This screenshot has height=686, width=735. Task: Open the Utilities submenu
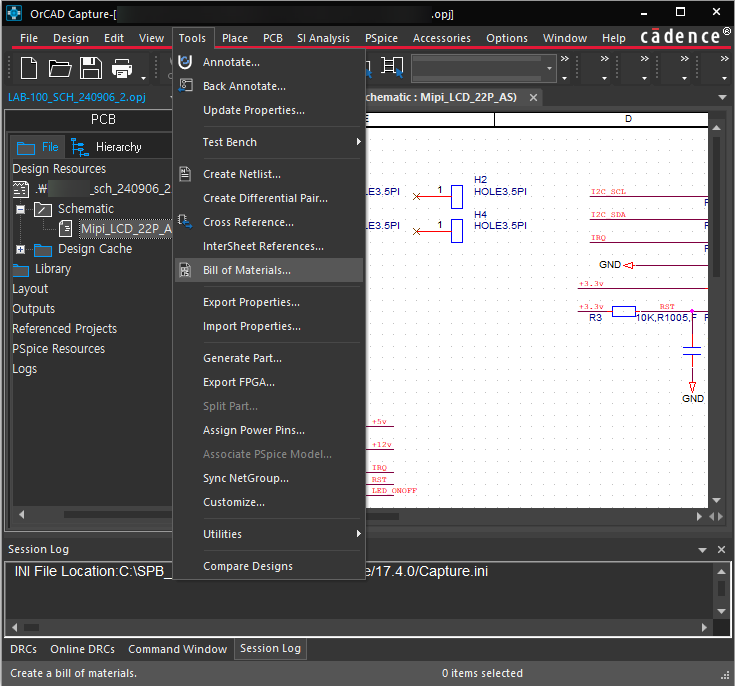(x=269, y=534)
